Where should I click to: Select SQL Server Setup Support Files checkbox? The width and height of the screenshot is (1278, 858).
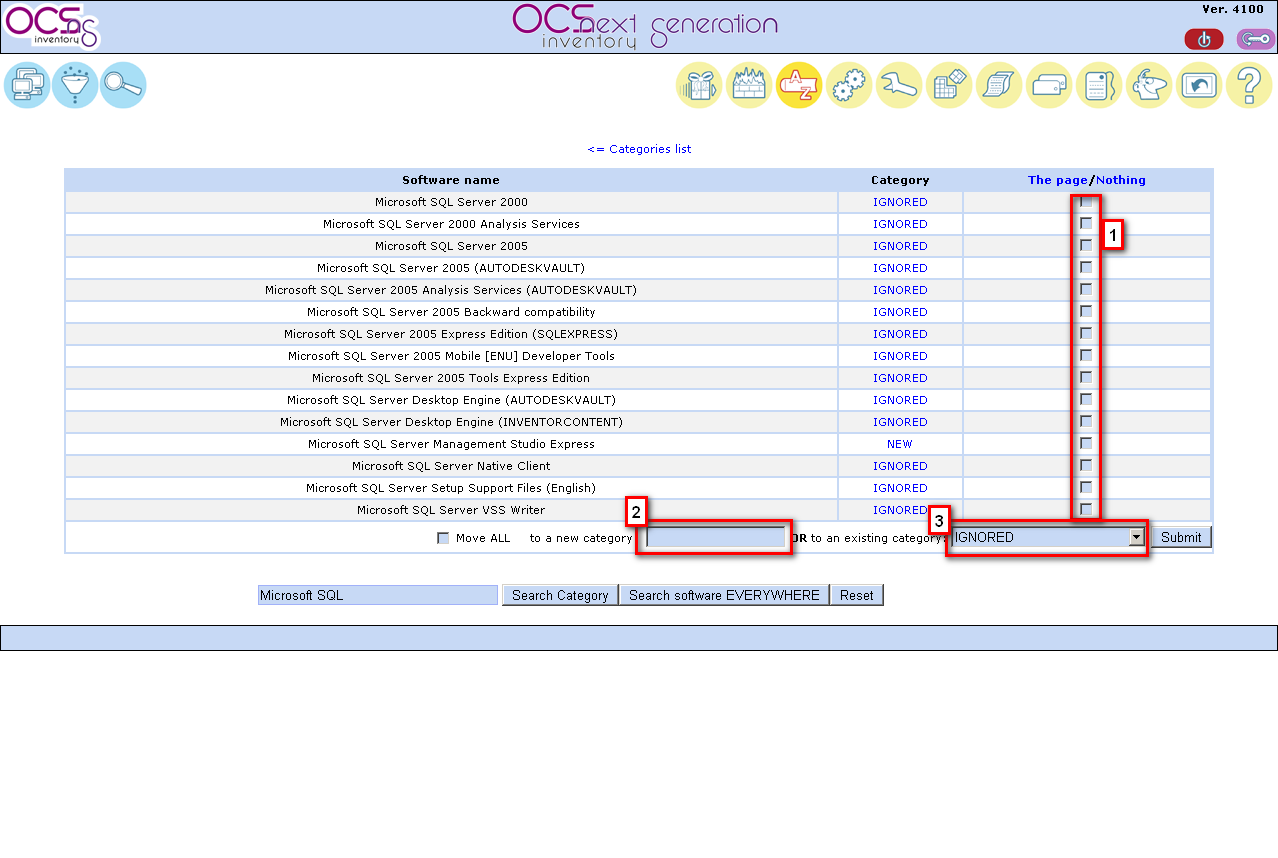click(1086, 488)
